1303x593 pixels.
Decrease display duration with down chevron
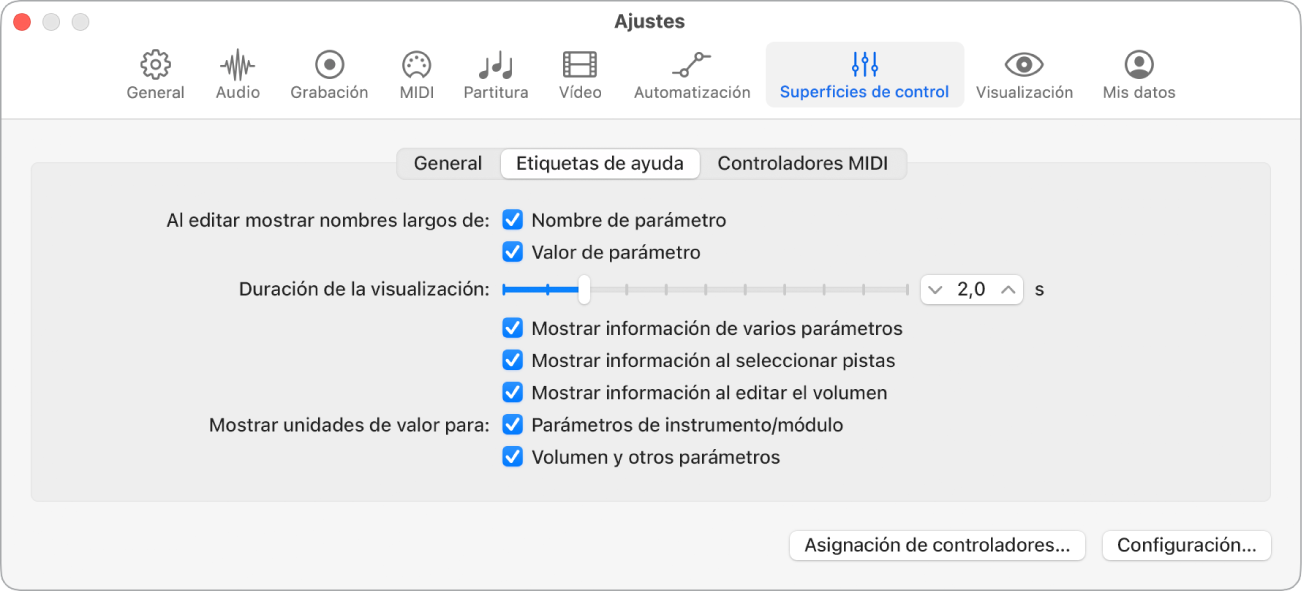coord(936,290)
